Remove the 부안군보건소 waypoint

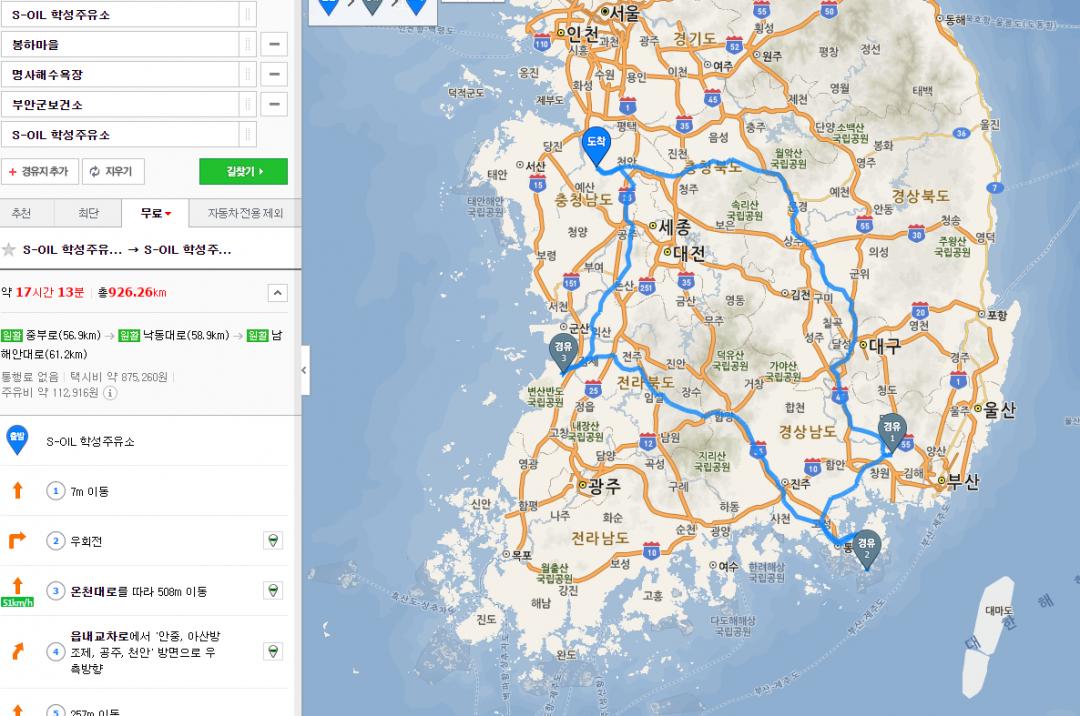point(274,104)
